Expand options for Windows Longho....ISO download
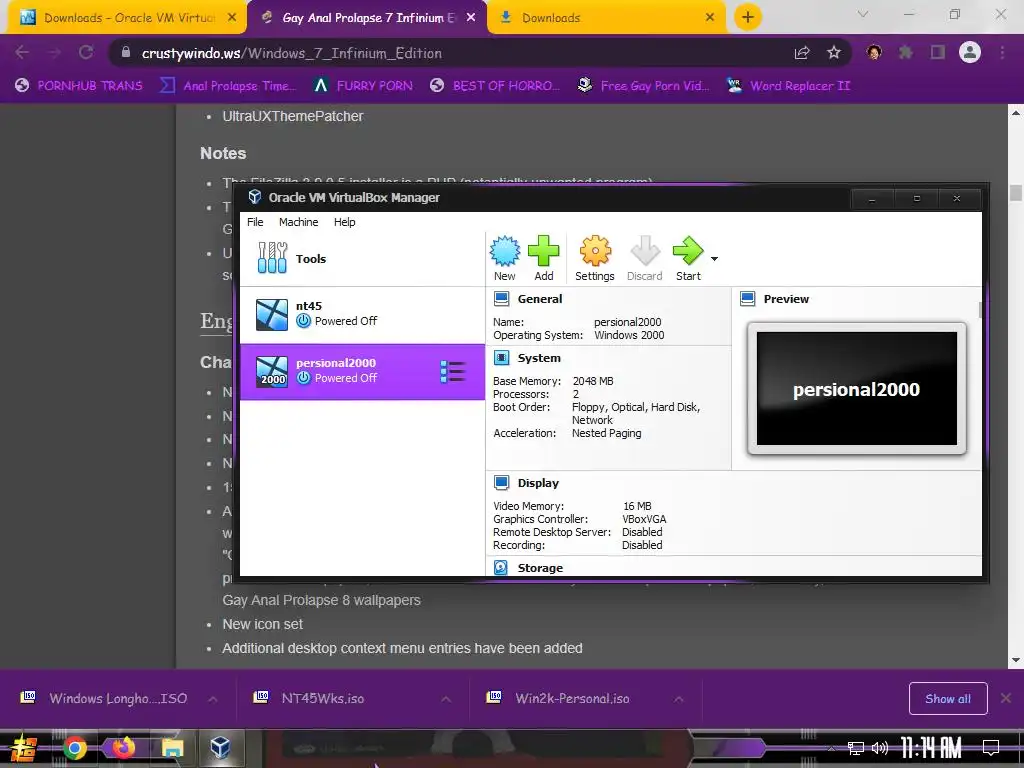Viewport: 1024px width, 768px height. pyautogui.click(x=213, y=699)
